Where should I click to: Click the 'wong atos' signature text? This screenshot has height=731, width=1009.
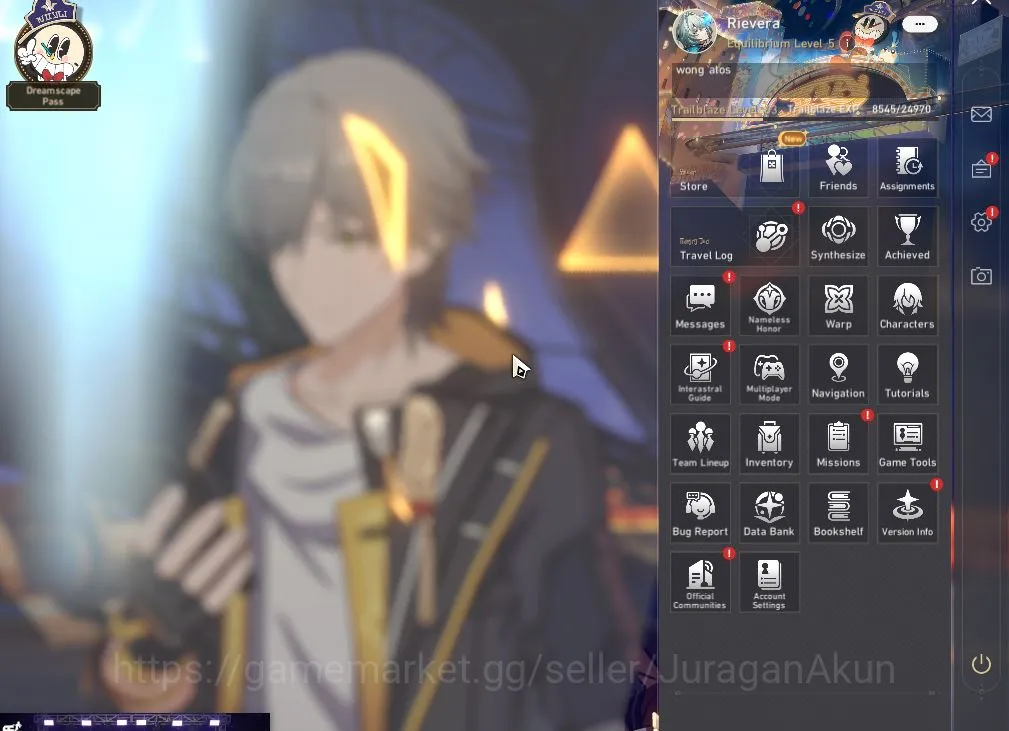click(x=703, y=70)
